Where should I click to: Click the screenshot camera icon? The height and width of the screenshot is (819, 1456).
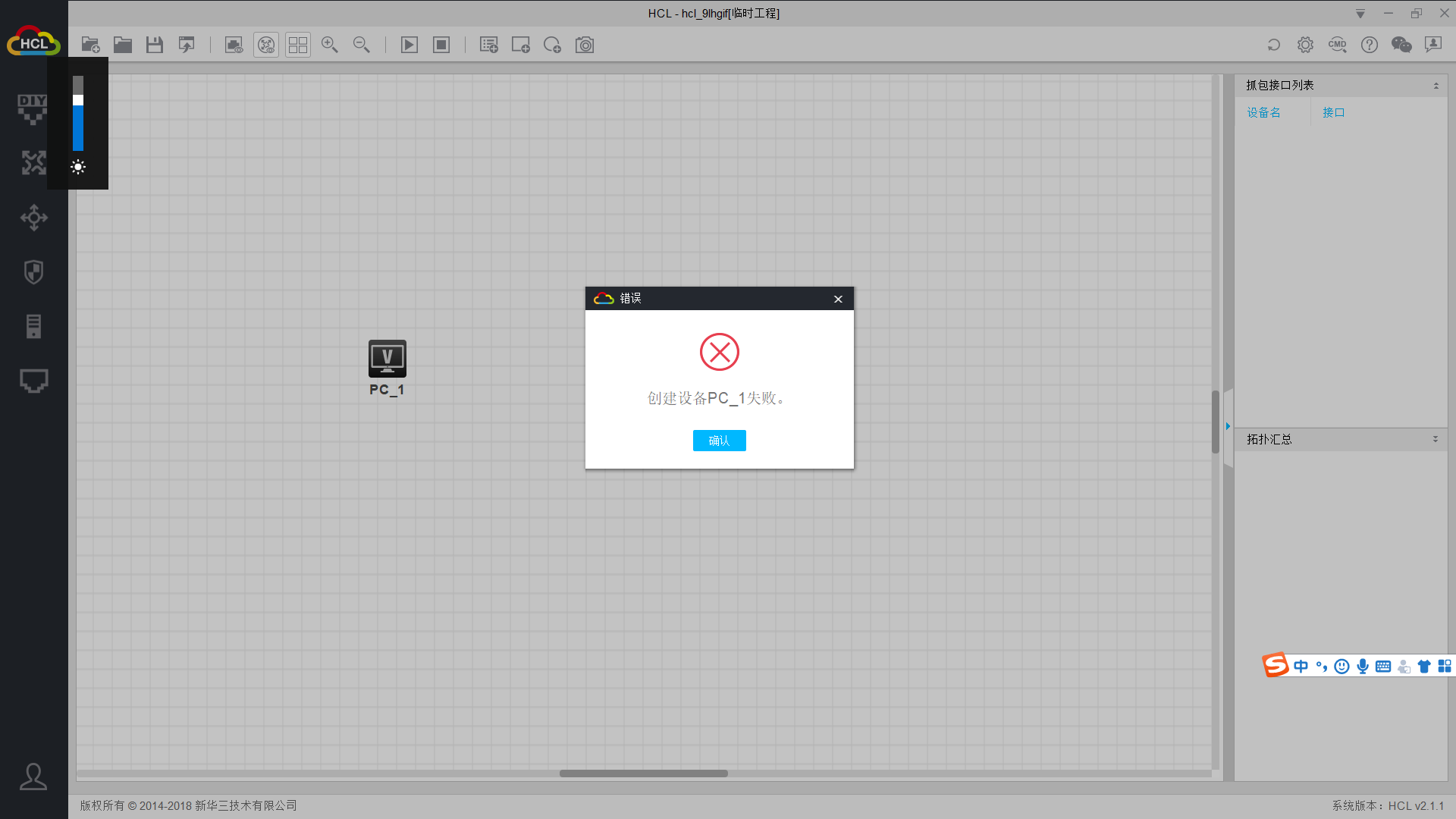585,45
